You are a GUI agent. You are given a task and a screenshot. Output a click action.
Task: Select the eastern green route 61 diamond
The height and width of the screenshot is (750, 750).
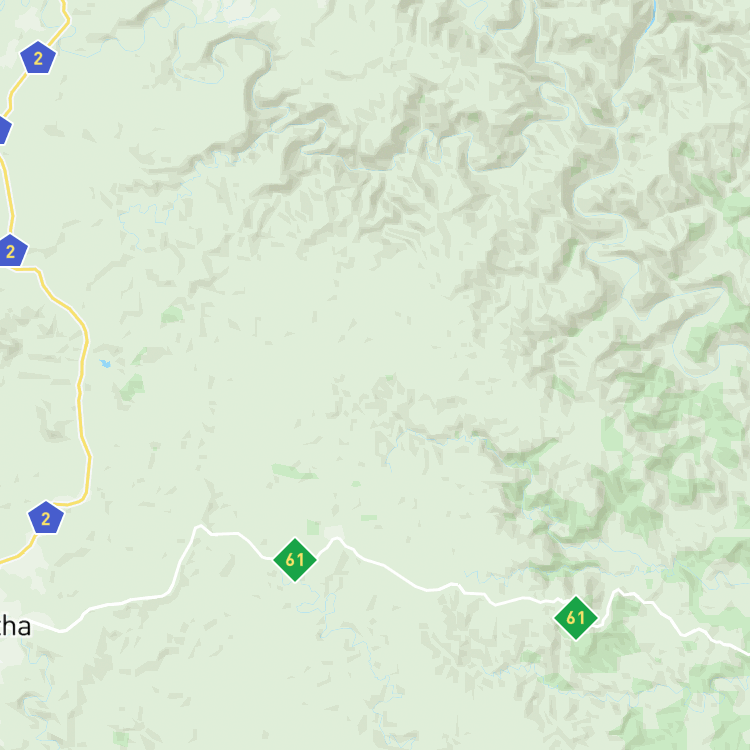coord(575,618)
